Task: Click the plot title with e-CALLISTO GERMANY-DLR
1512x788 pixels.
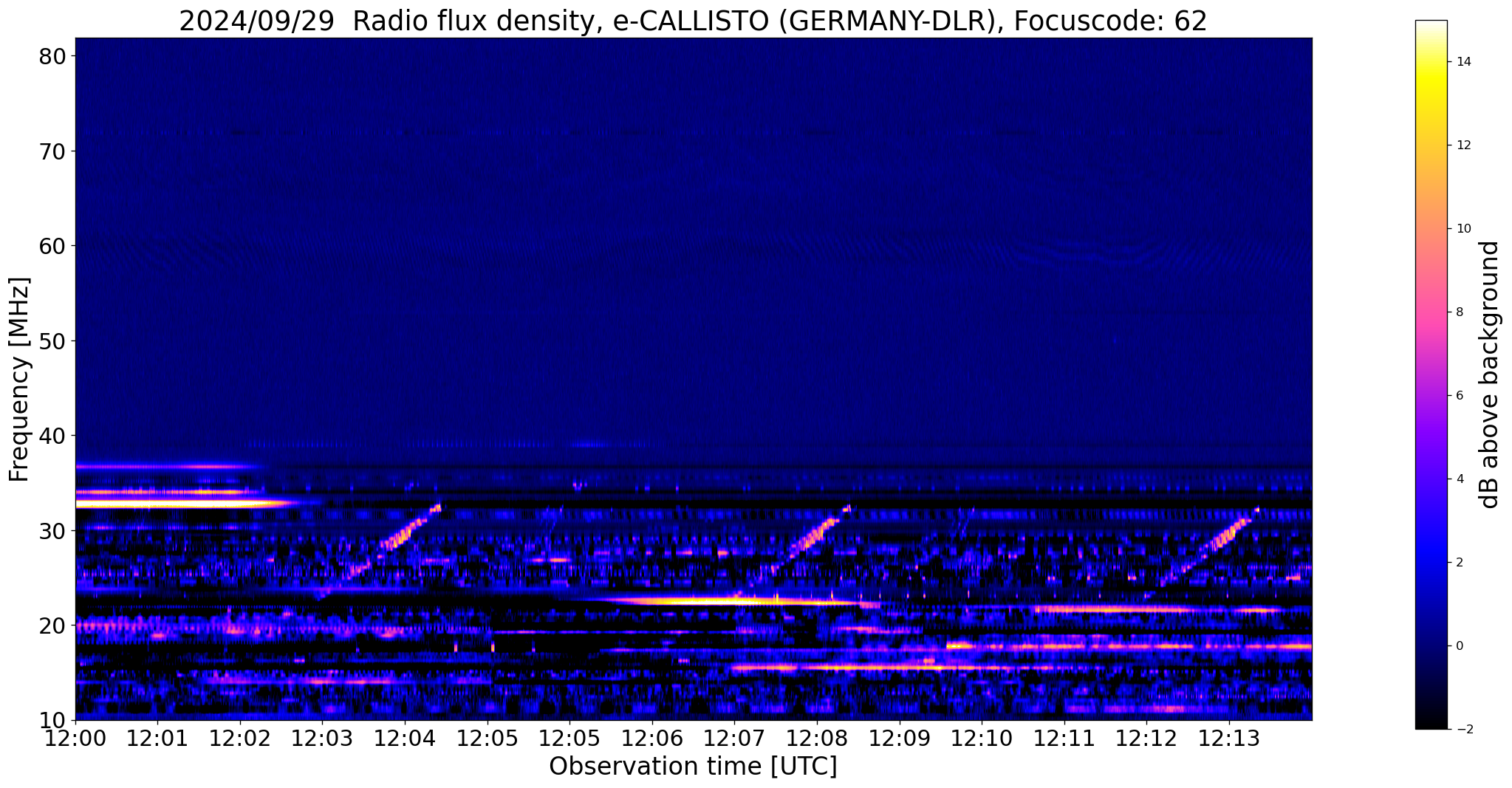Action: [x=693, y=21]
